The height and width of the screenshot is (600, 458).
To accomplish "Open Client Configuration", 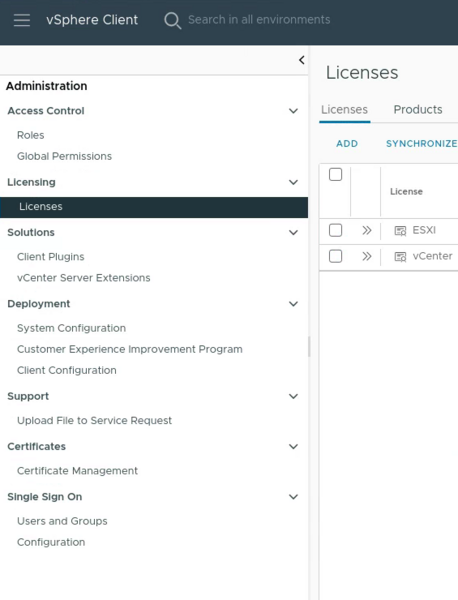I will [x=67, y=370].
